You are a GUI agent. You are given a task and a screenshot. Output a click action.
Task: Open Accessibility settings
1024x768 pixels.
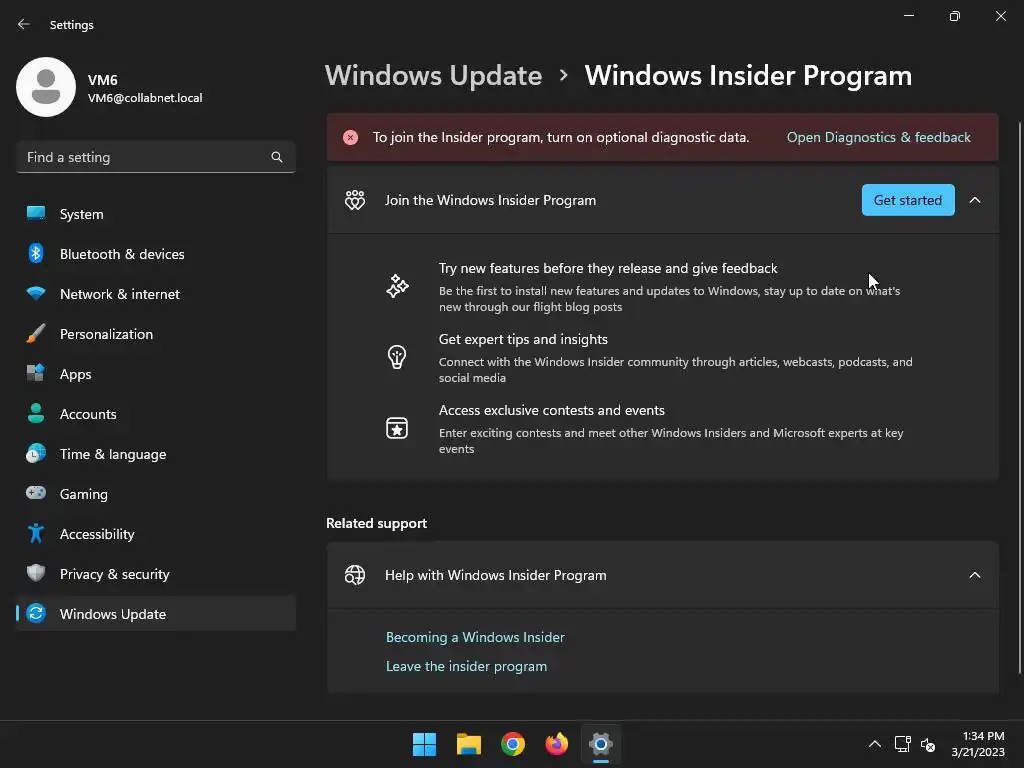pyautogui.click(x=156, y=534)
